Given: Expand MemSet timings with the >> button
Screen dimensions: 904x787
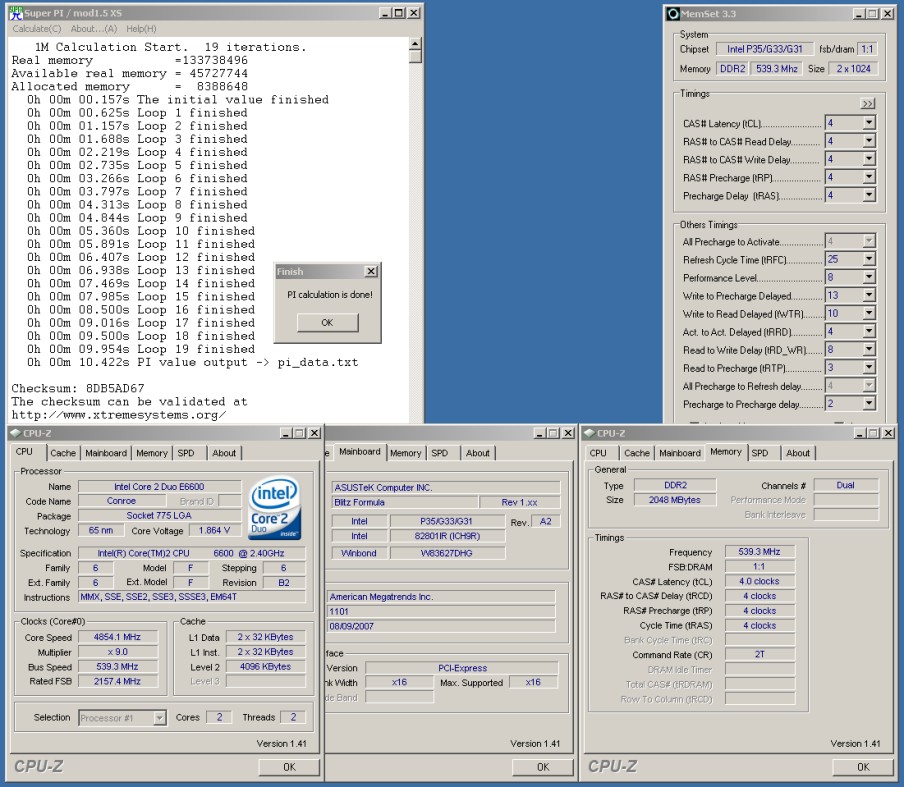Looking at the screenshot, I should [x=868, y=104].
